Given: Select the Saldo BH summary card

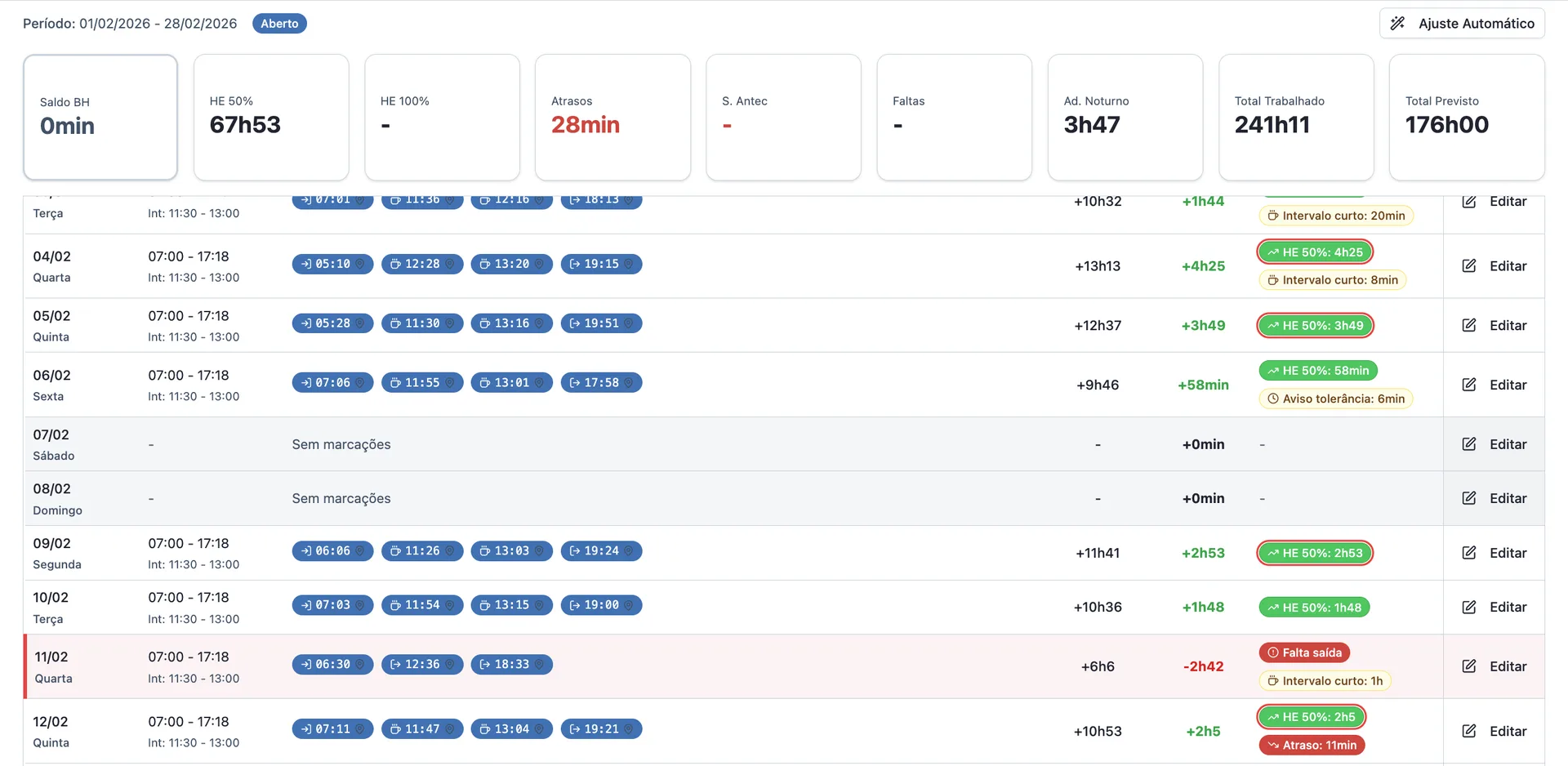Looking at the screenshot, I should 100,117.
